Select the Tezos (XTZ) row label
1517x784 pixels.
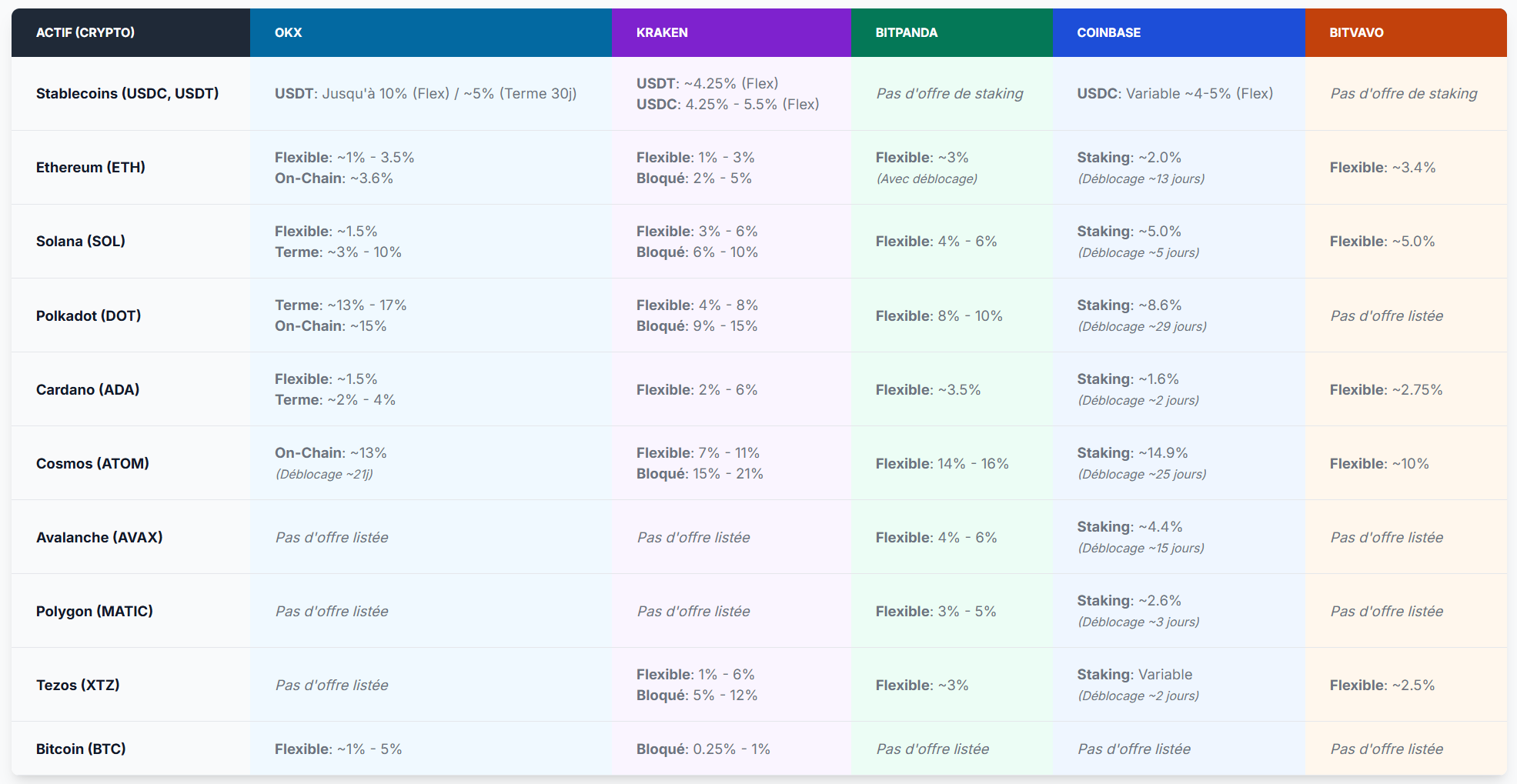pos(78,686)
